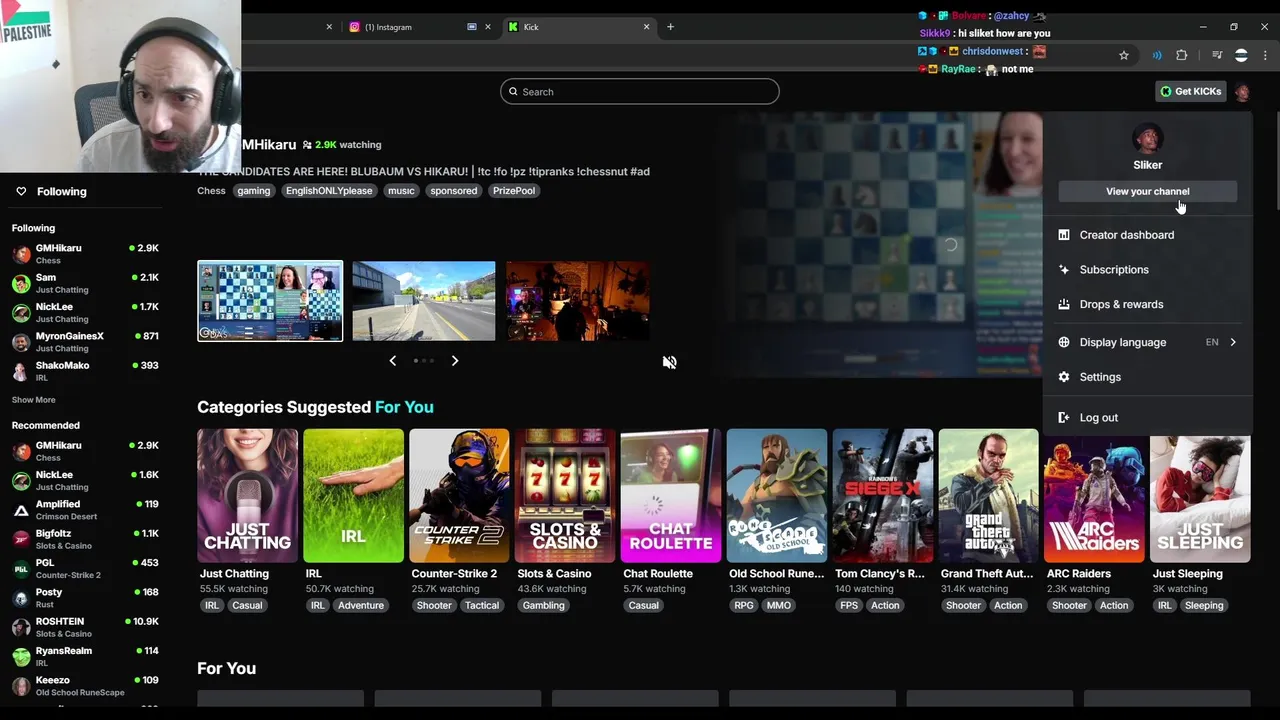This screenshot has width=1280, height=720.
Task: Select the chess stream carousel thumbnail
Action: (x=270, y=301)
